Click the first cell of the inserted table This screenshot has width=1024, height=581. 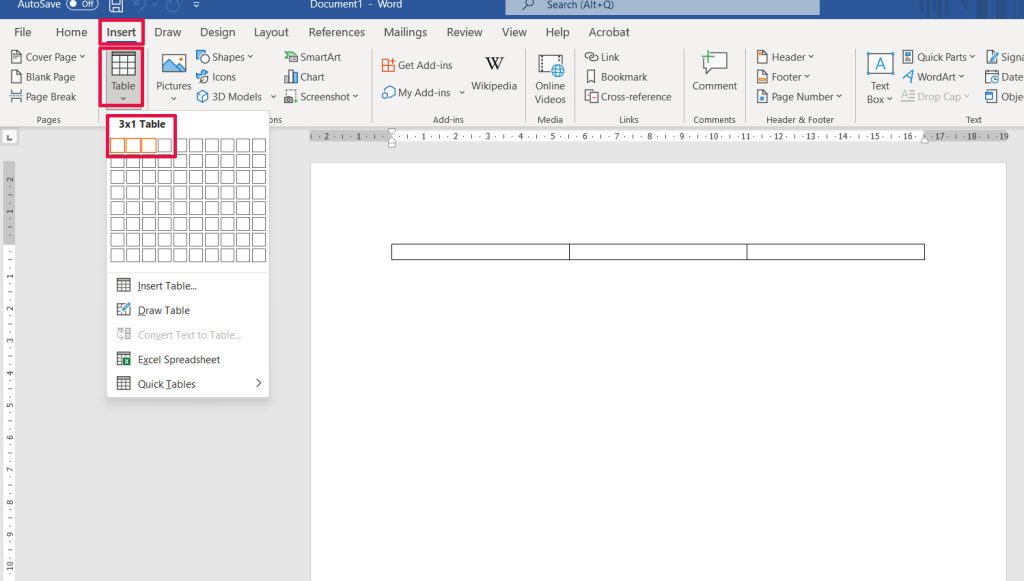(x=480, y=252)
